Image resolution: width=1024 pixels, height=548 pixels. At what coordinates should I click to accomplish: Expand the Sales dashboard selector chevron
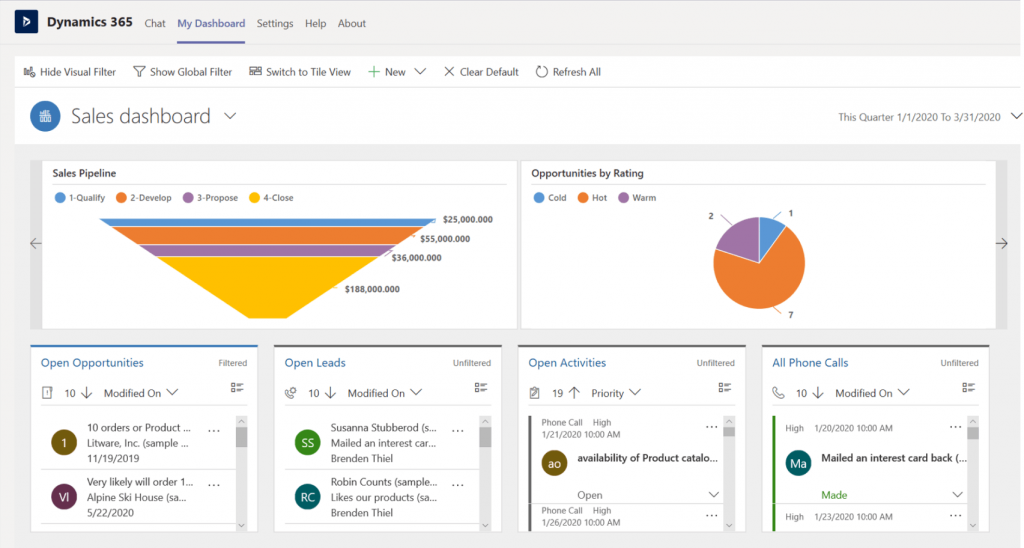230,116
